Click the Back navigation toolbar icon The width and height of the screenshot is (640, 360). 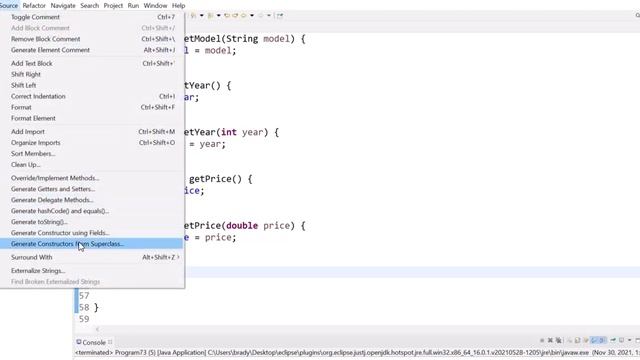click(243, 16)
